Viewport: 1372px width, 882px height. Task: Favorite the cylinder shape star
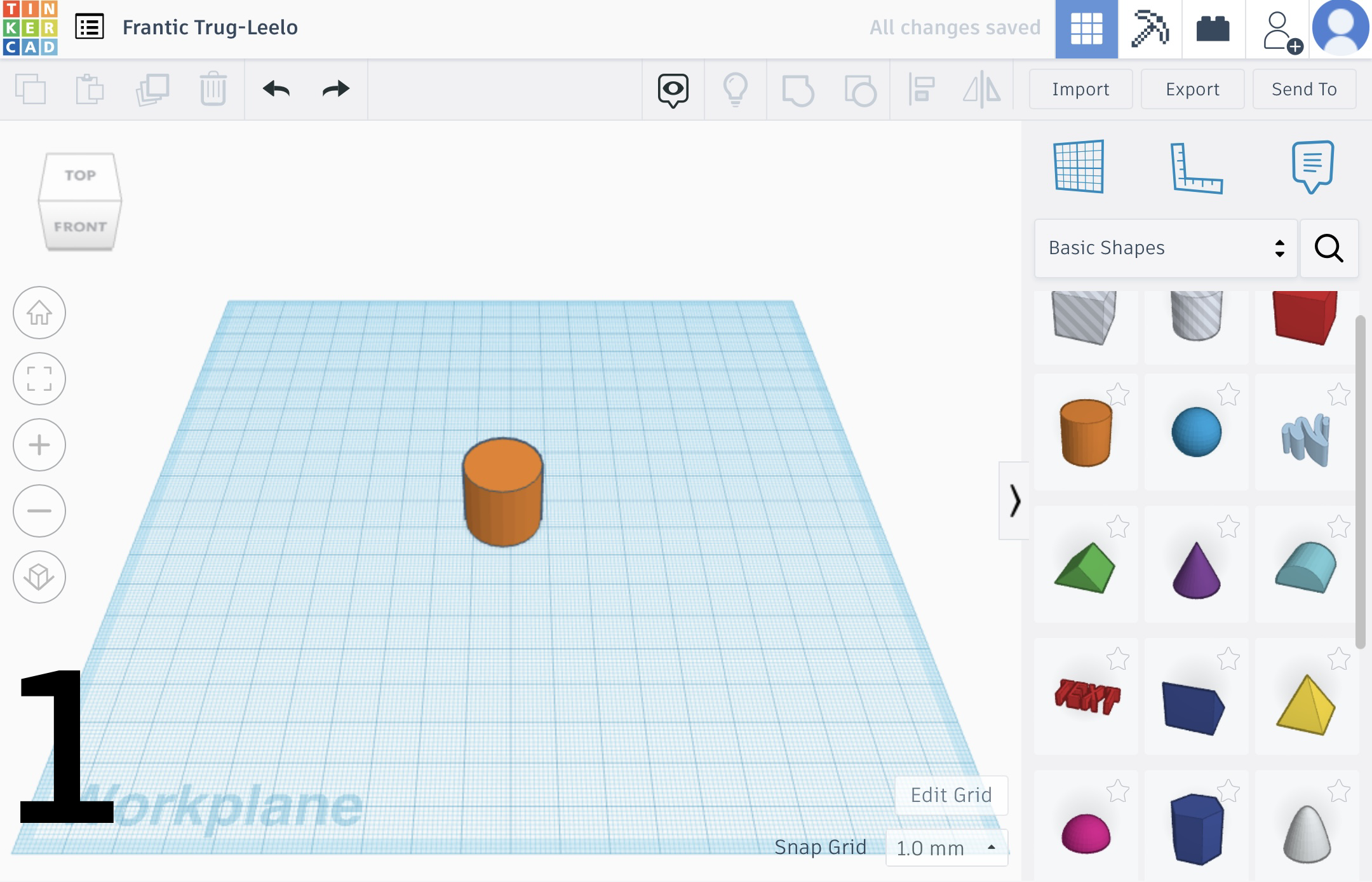tap(1118, 395)
